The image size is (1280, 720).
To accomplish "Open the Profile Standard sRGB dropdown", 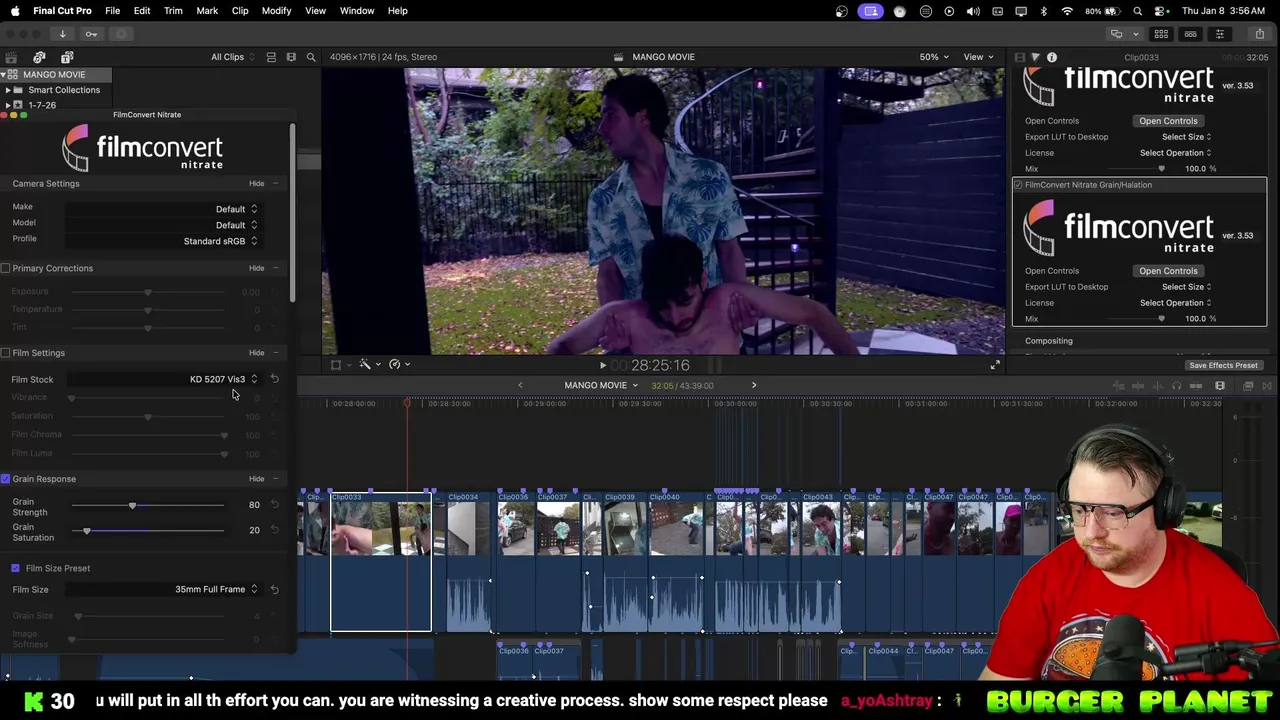I will tap(161, 241).
